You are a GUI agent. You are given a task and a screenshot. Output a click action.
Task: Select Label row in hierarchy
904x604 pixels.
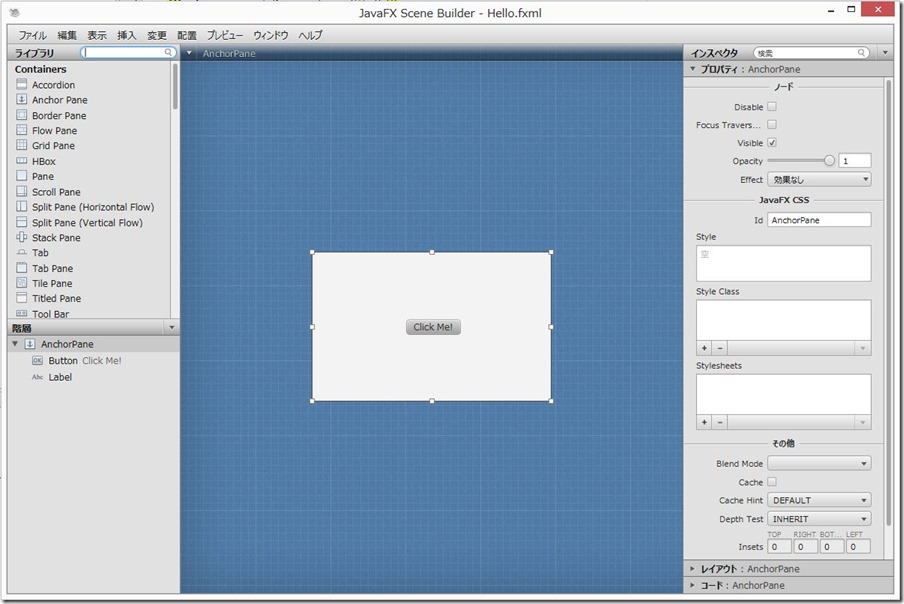93,377
